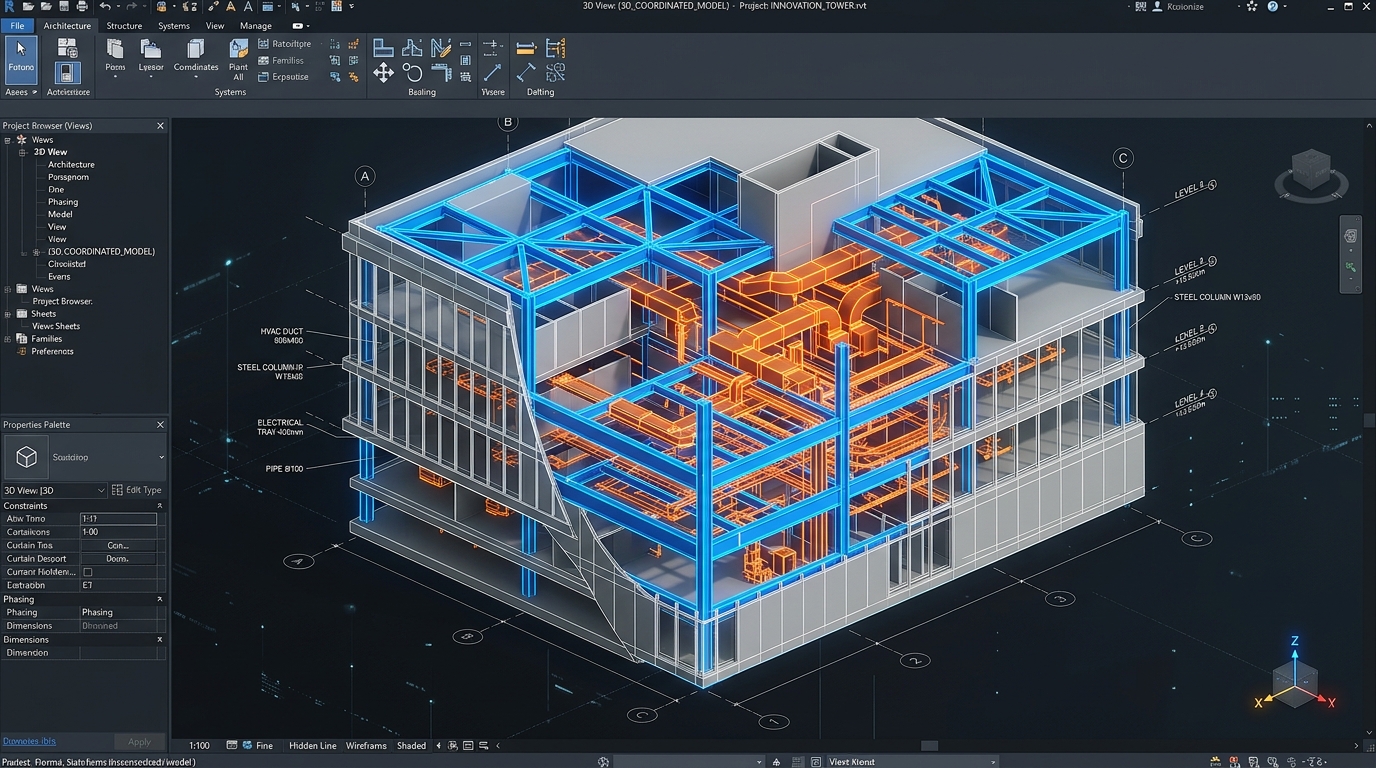Click the Save icon in quick access toolbar
The height and width of the screenshot is (768, 1376).
pos(66,7)
